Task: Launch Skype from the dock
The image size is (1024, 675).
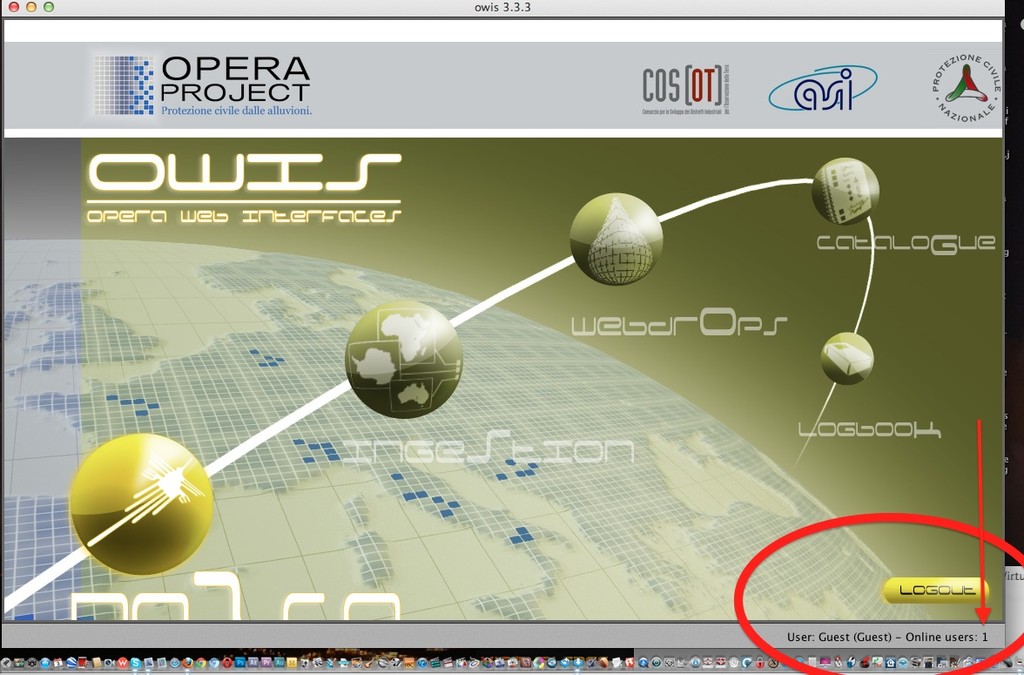Action: coord(136,663)
